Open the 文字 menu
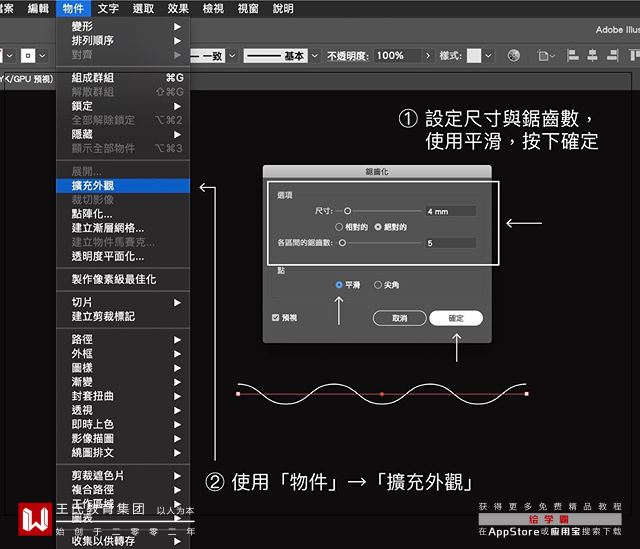 pyautogui.click(x=108, y=8)
